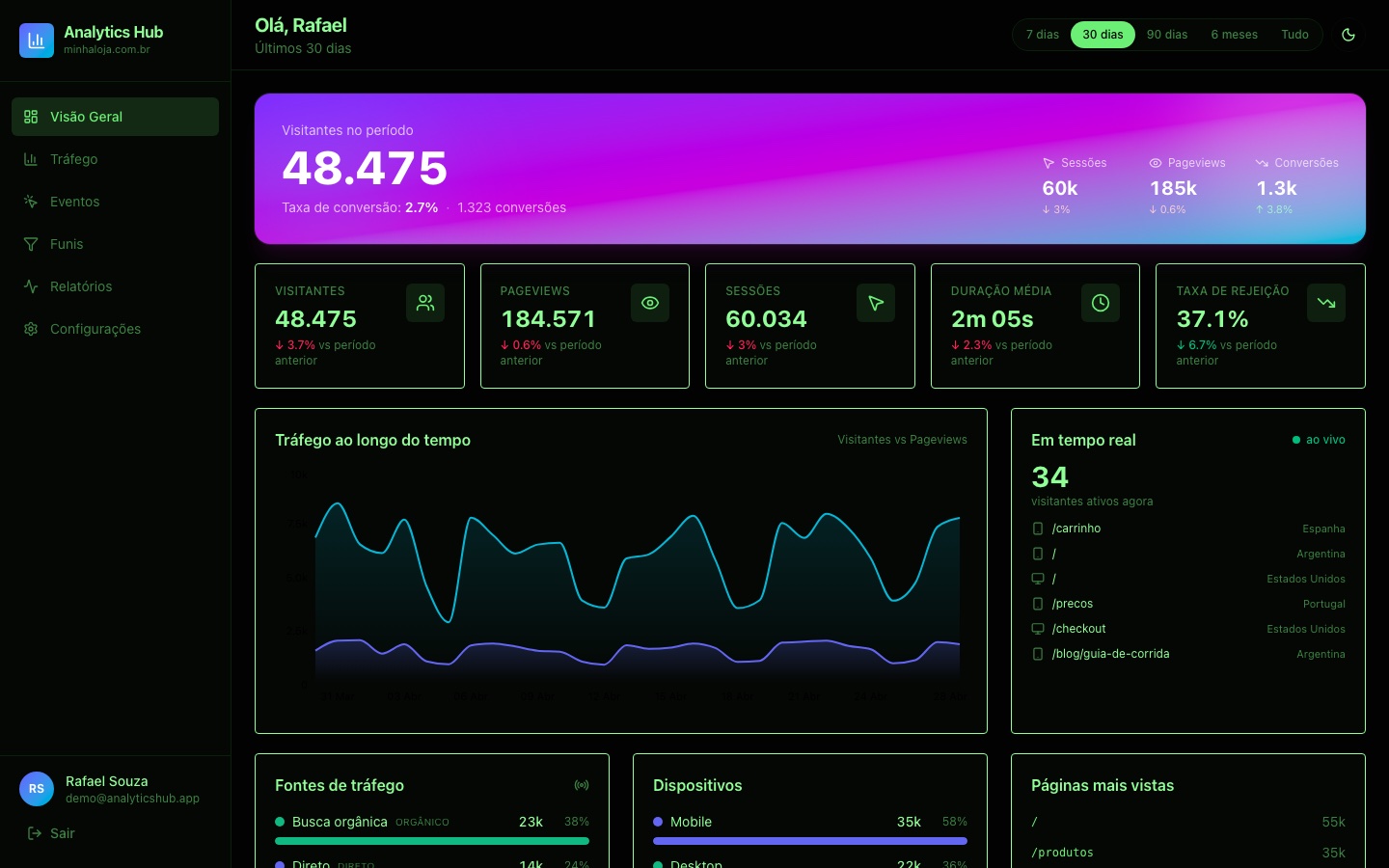Click the device icon beside /precos
Screen dimensions: 1389x868
pyautogui.click(x=1038, y=604)
